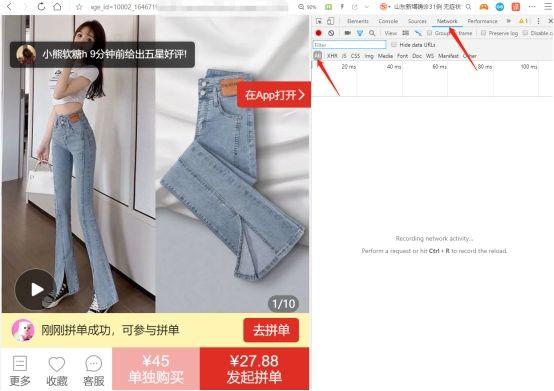
Task: Stop recording with the red record button
Action: 318,33
